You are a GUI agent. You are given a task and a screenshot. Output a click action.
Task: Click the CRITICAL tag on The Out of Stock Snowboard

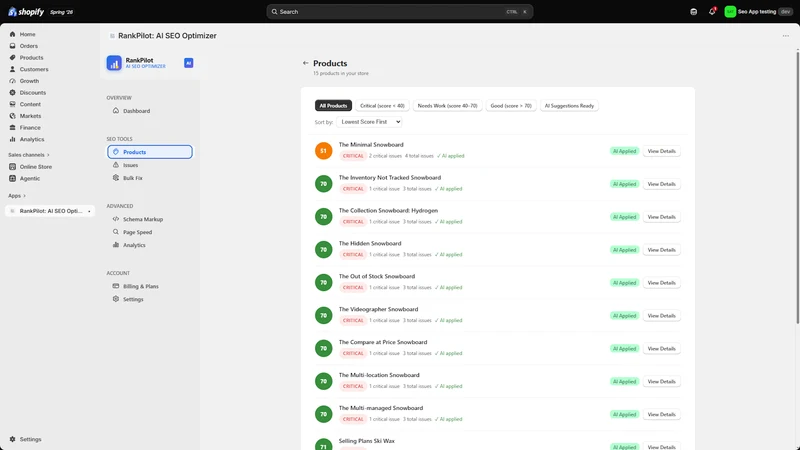(353, 288)
